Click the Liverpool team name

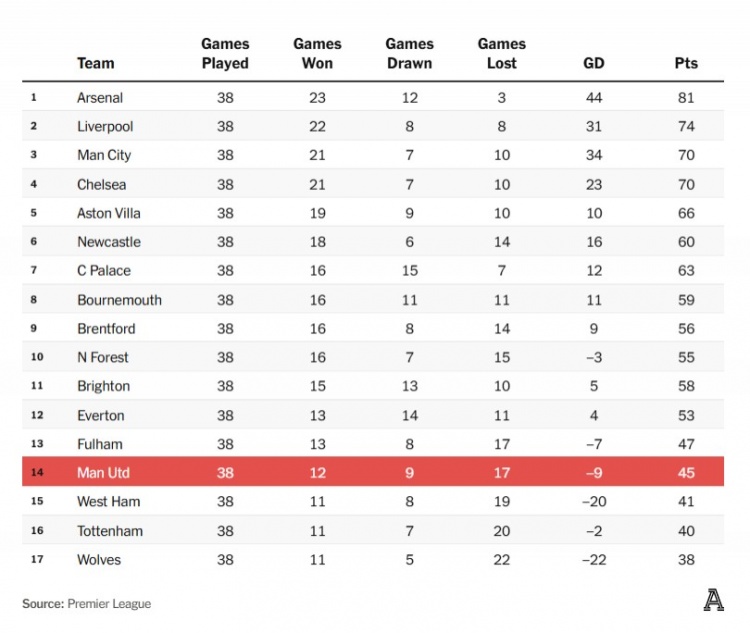(105, 127)
